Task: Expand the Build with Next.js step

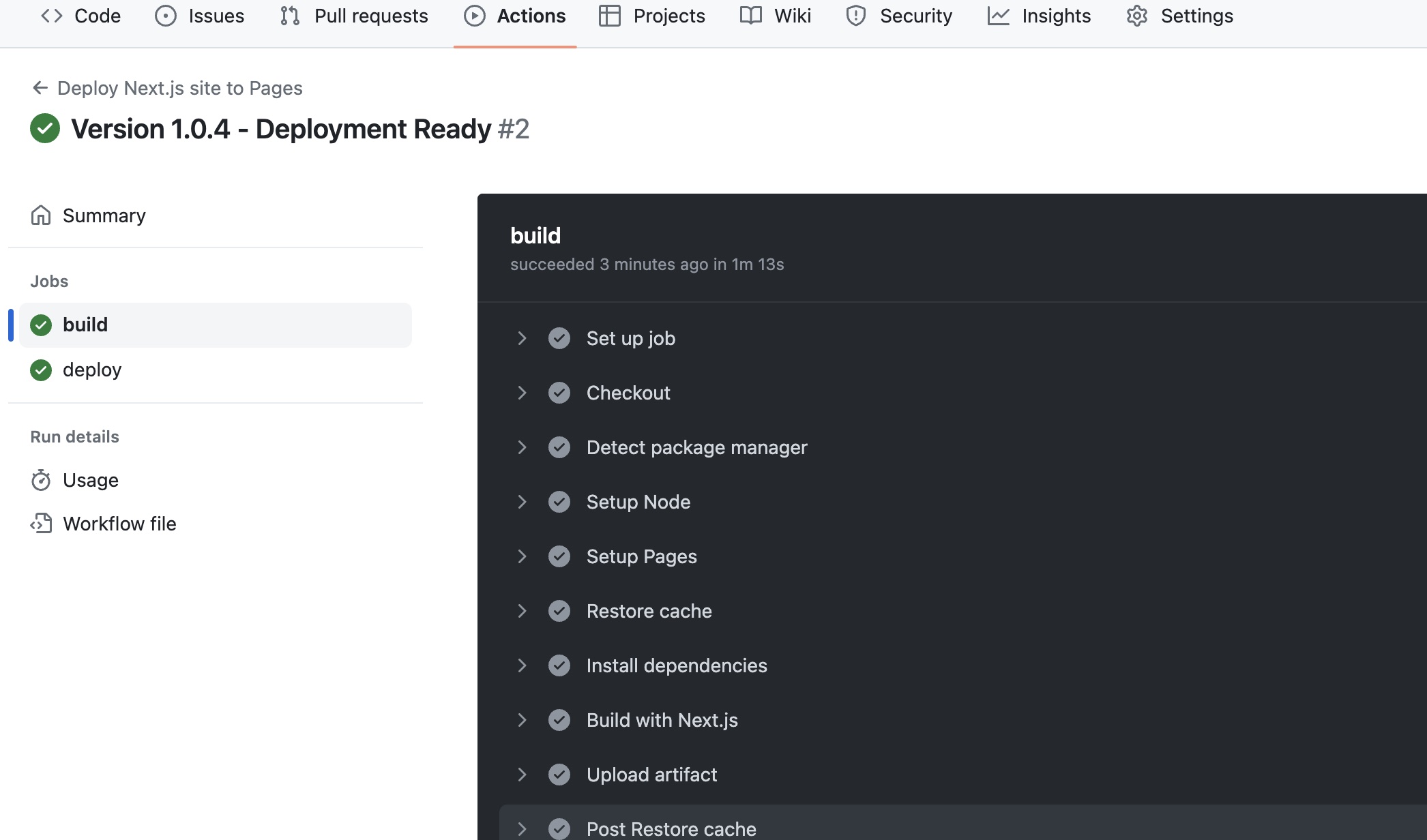Action: [523, 720]
